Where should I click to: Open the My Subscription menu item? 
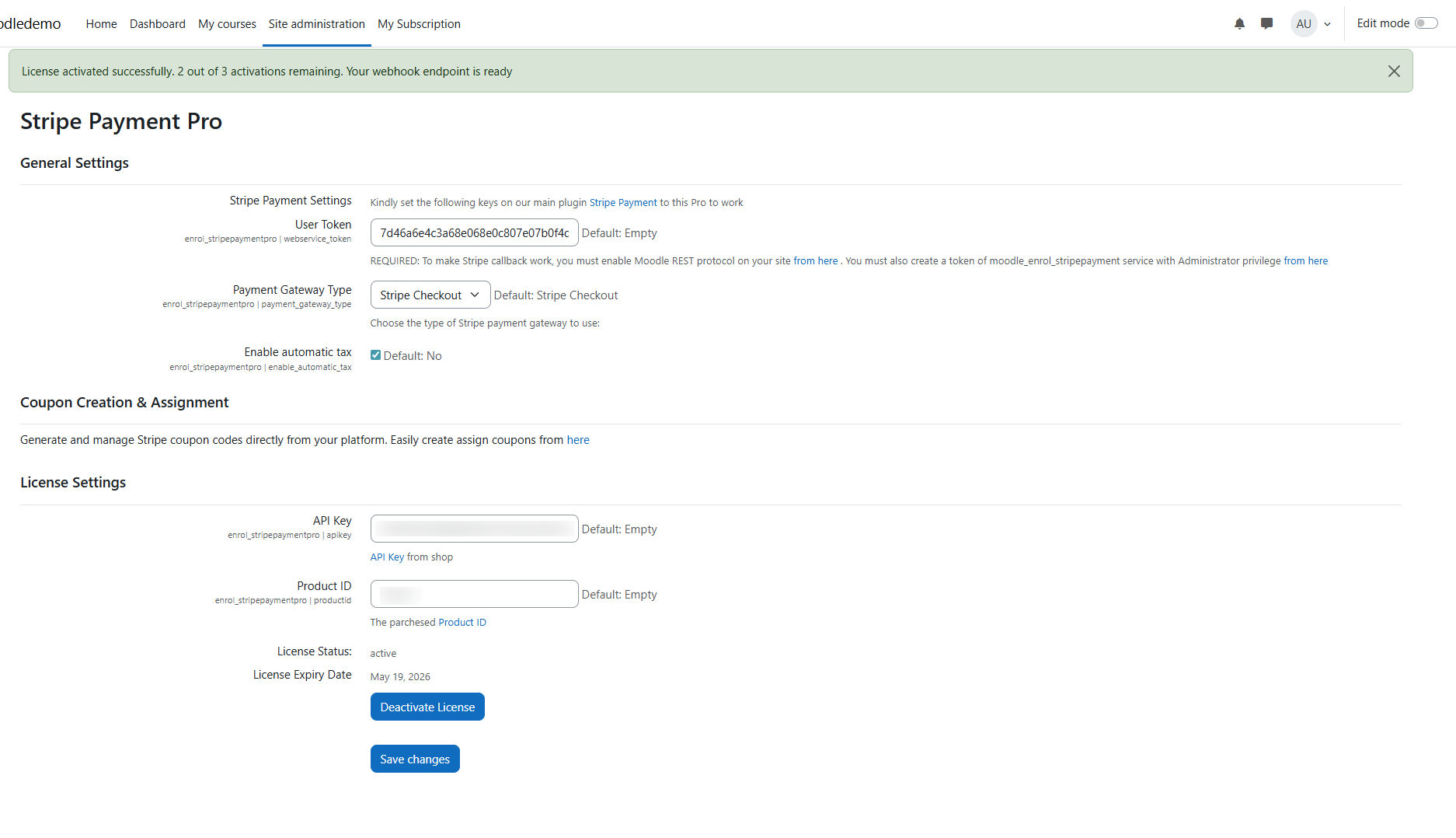[x=419, y=24]
